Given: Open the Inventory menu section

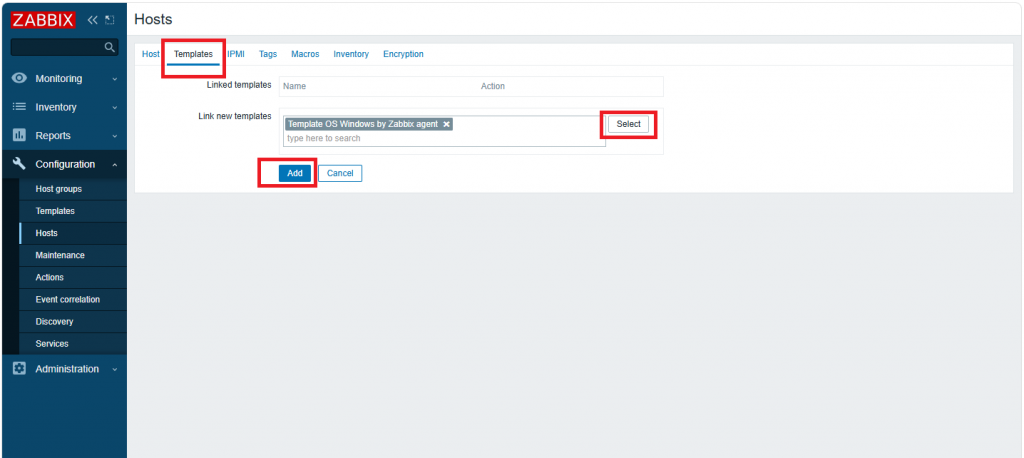Looking at the screenshot, I should pyautogui.click(x=64, y=107).
